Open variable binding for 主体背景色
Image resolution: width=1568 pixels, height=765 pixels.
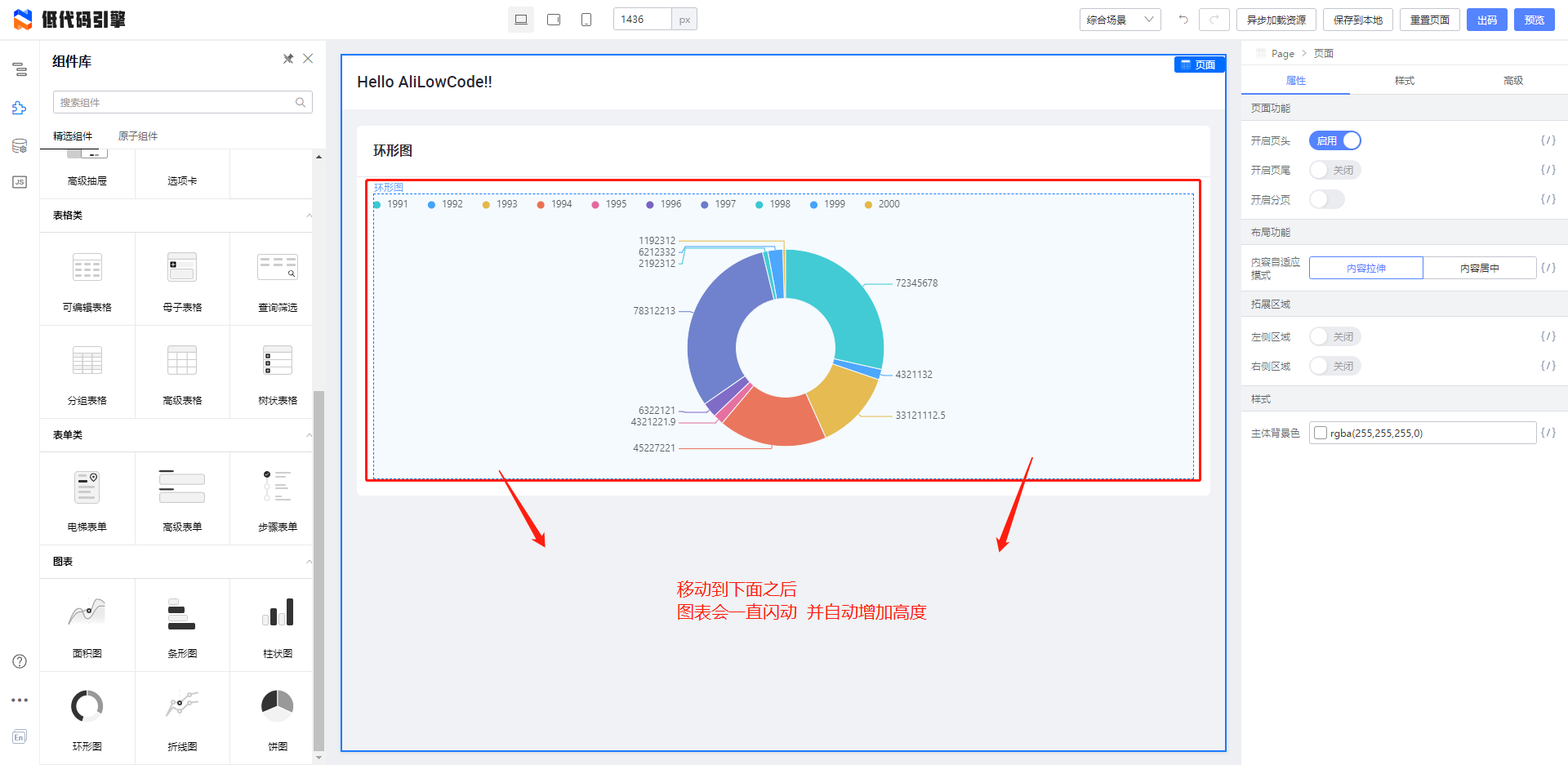[1548, 433]
